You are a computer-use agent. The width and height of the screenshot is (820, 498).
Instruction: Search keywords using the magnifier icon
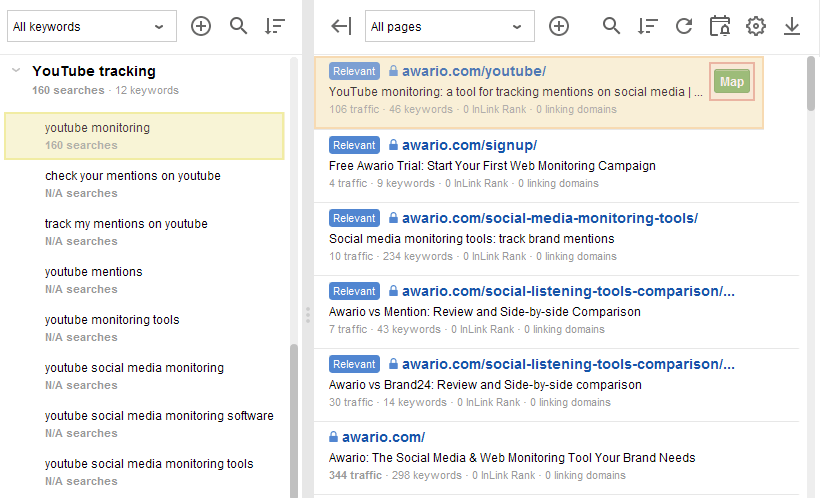[238, 26]
